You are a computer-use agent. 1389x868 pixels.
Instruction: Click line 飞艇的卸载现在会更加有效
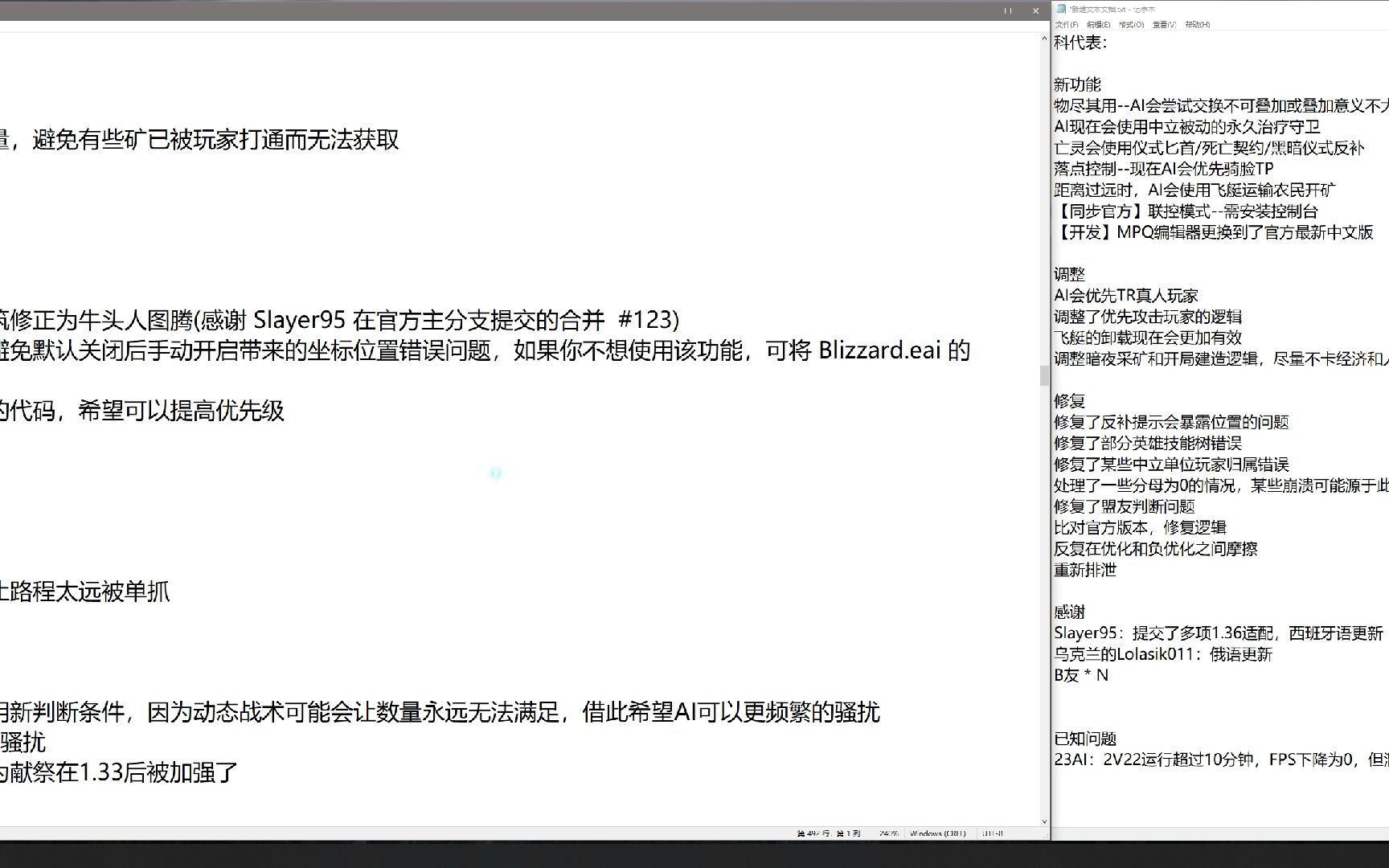click(1148, 338)
